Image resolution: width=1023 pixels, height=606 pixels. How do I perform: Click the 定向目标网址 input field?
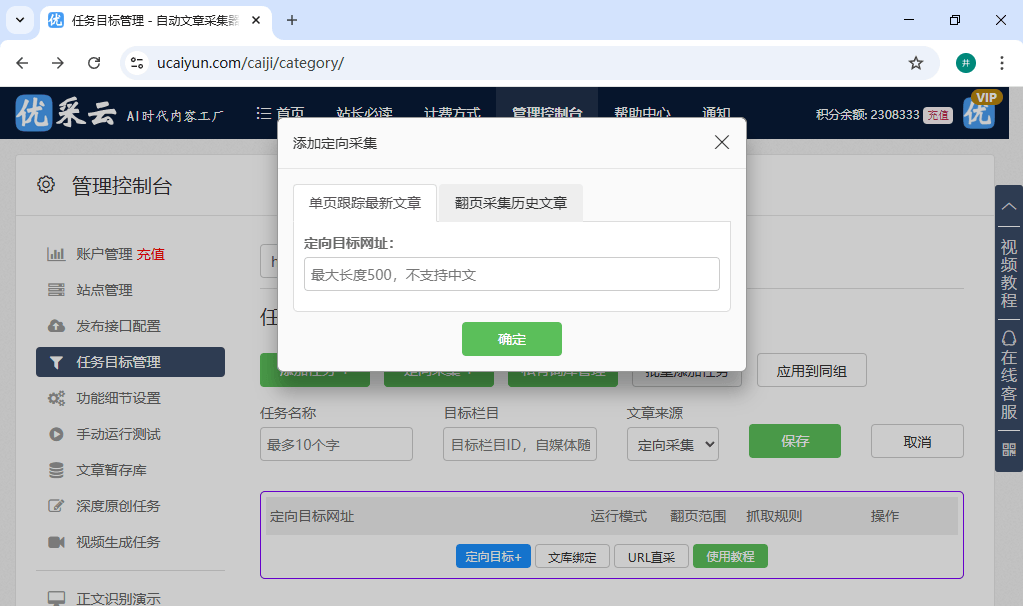[x=511, y=273]
